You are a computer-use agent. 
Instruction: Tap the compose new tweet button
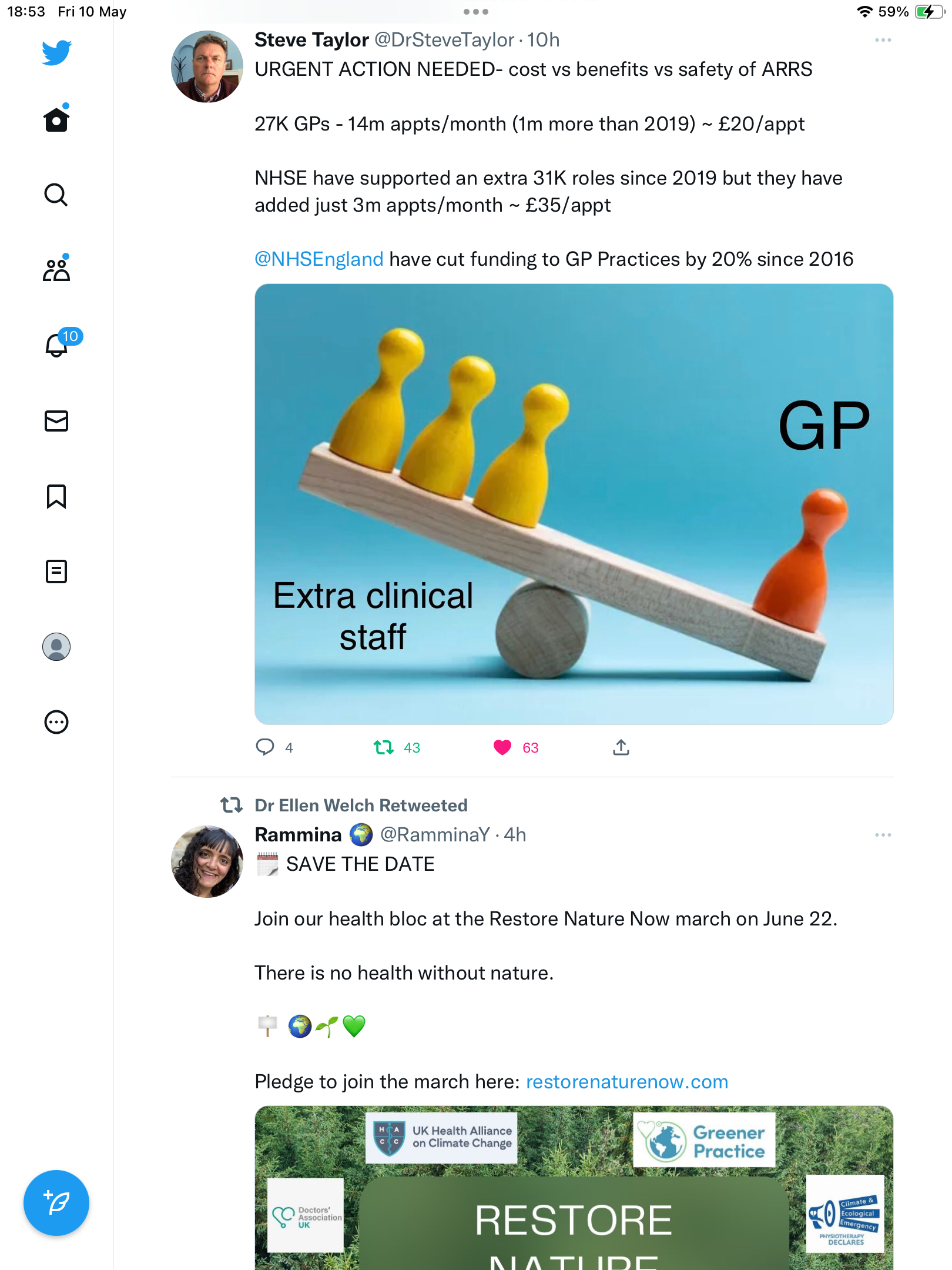tap(56, 1203)
